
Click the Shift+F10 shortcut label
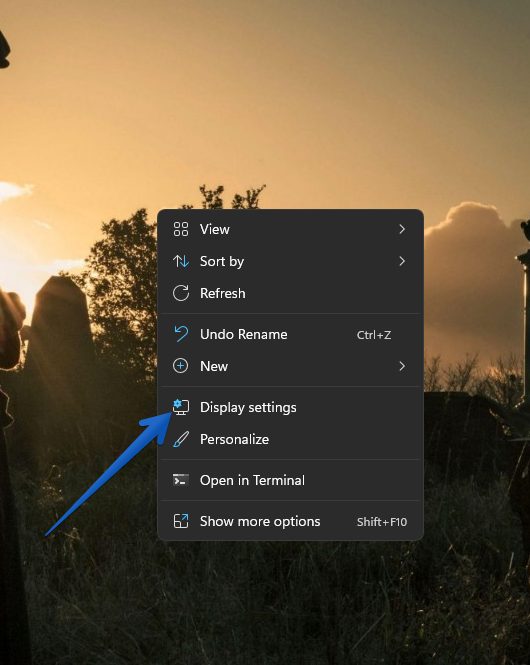point(382,522)
